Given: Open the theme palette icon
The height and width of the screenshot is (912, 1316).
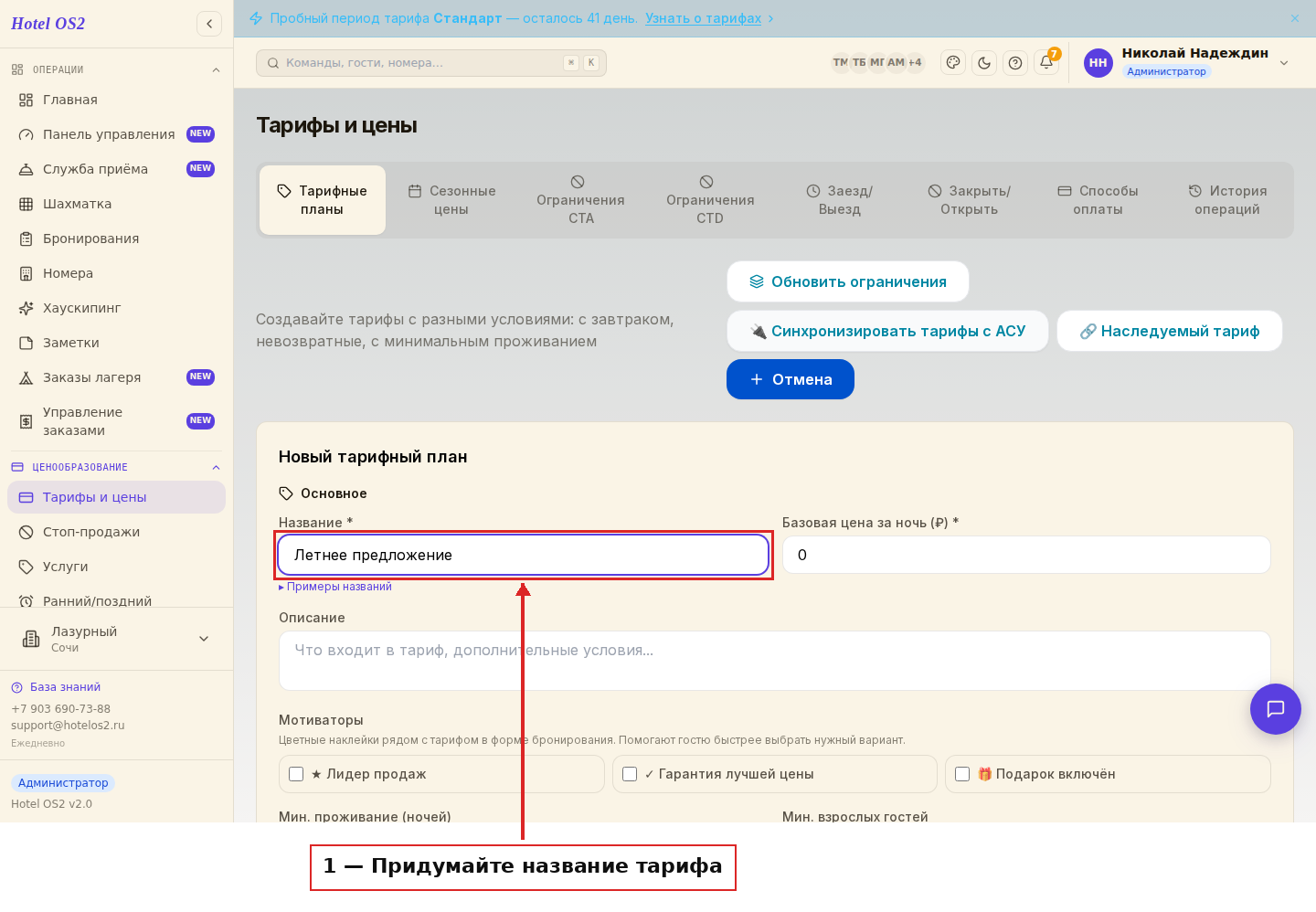Looking at the screenshot, I should 953,63.
